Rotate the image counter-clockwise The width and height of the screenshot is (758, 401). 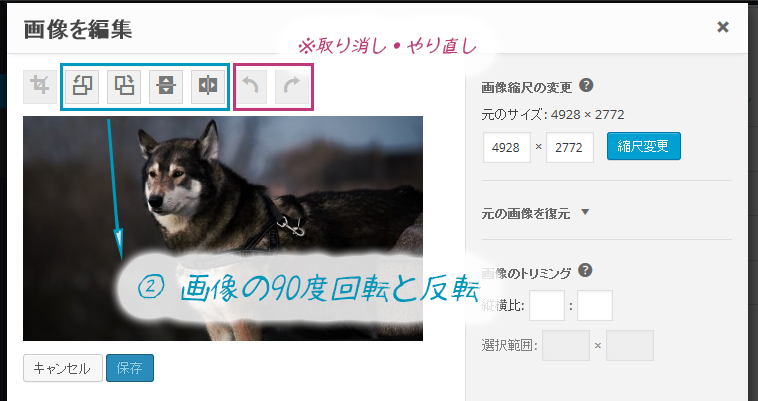coord(83,87)
